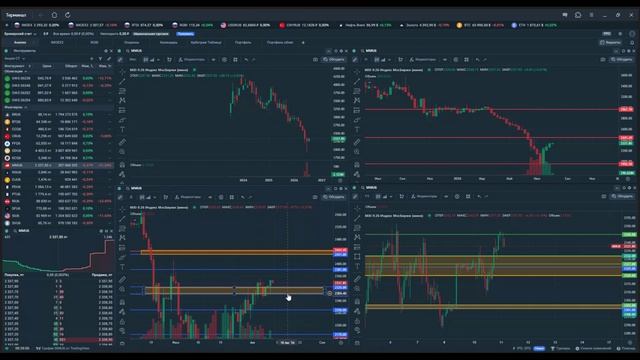Delete drawings with trash icon in orange-zone chart
The height and width of the screenshot is (360, 640).
(x=122, y=343)
